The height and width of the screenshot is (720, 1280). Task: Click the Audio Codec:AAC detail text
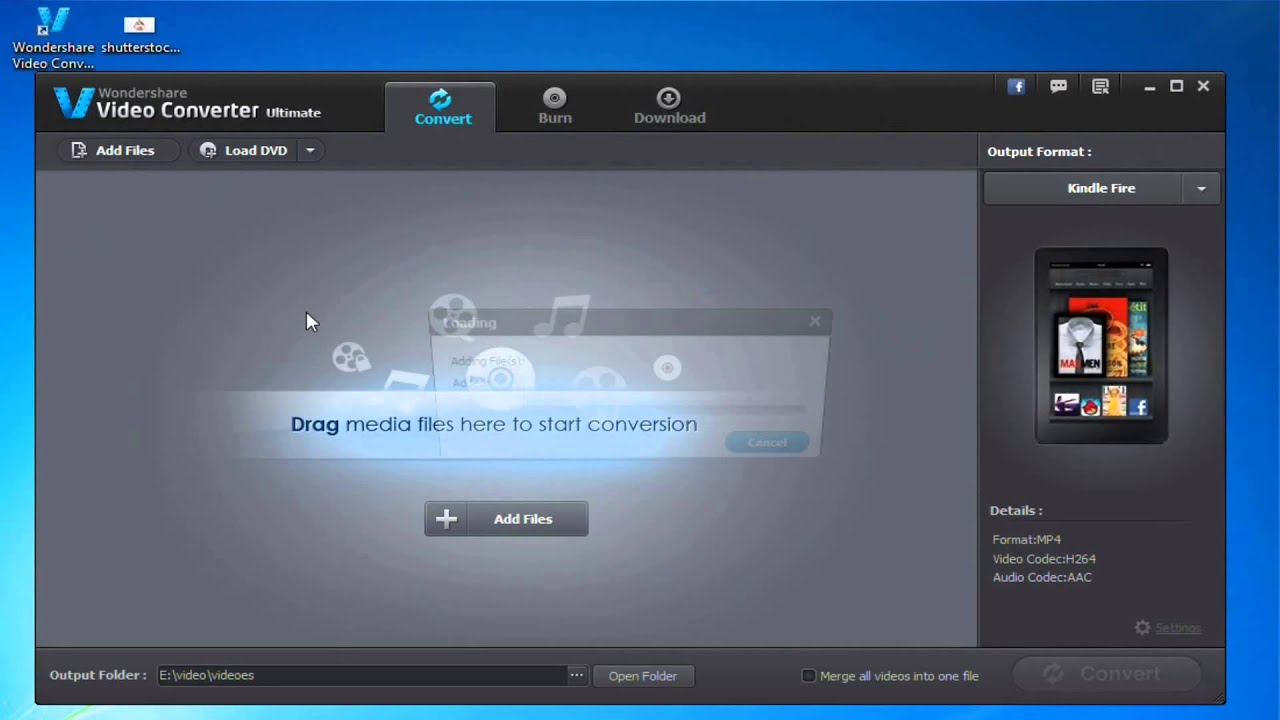pyautogui.click(x=1042, y=577)
